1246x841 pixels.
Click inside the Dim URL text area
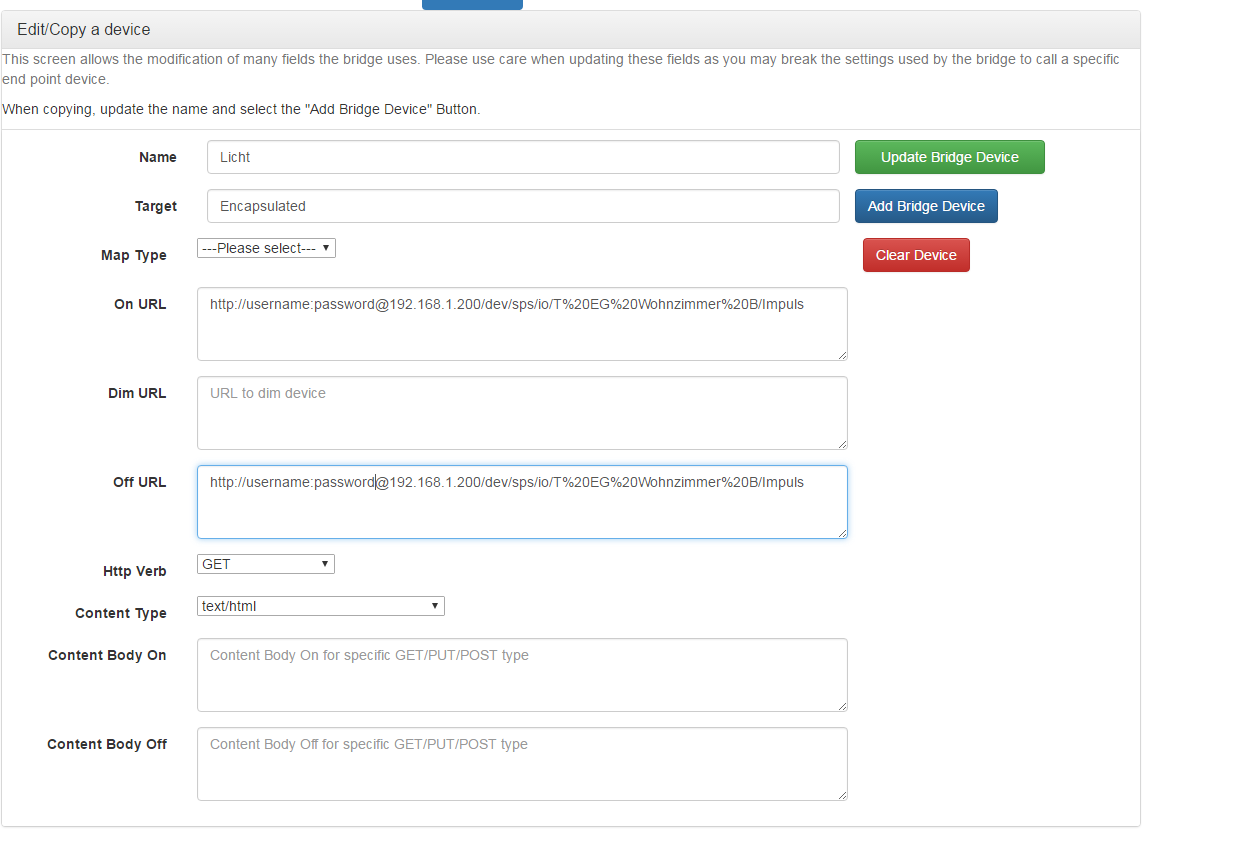point(522,413)
